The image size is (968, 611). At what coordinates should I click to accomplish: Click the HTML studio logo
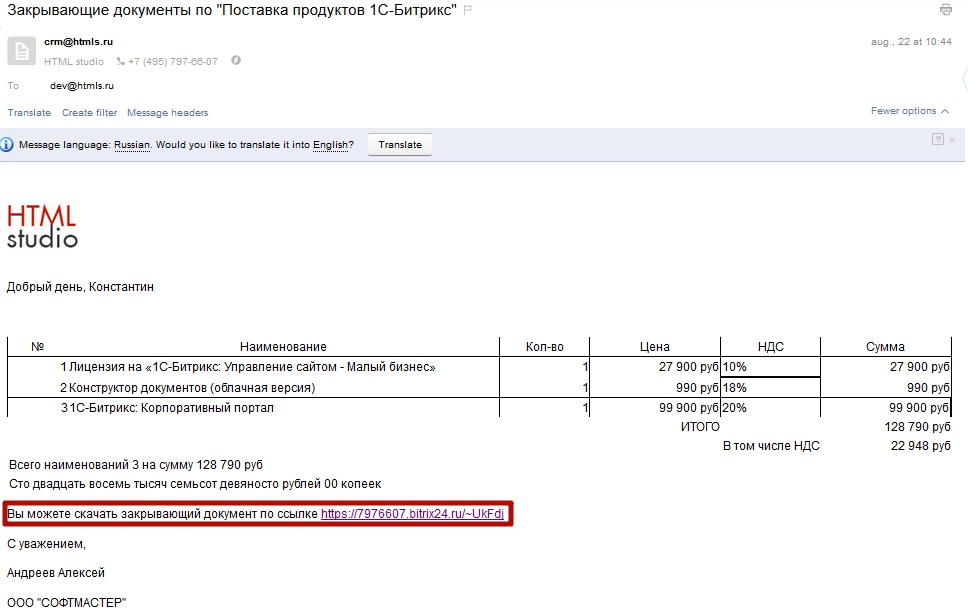coord(42,226)
